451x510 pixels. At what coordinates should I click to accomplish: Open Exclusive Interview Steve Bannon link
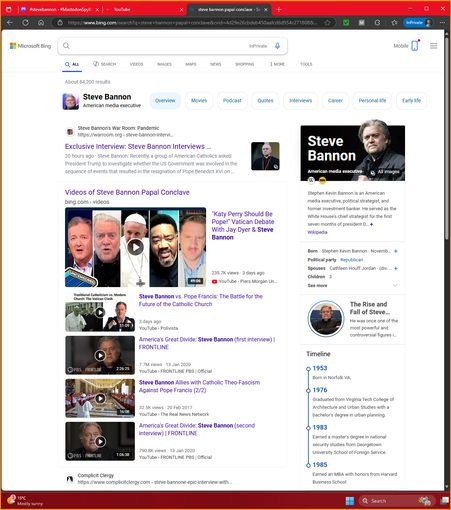[x=138, y=146]
